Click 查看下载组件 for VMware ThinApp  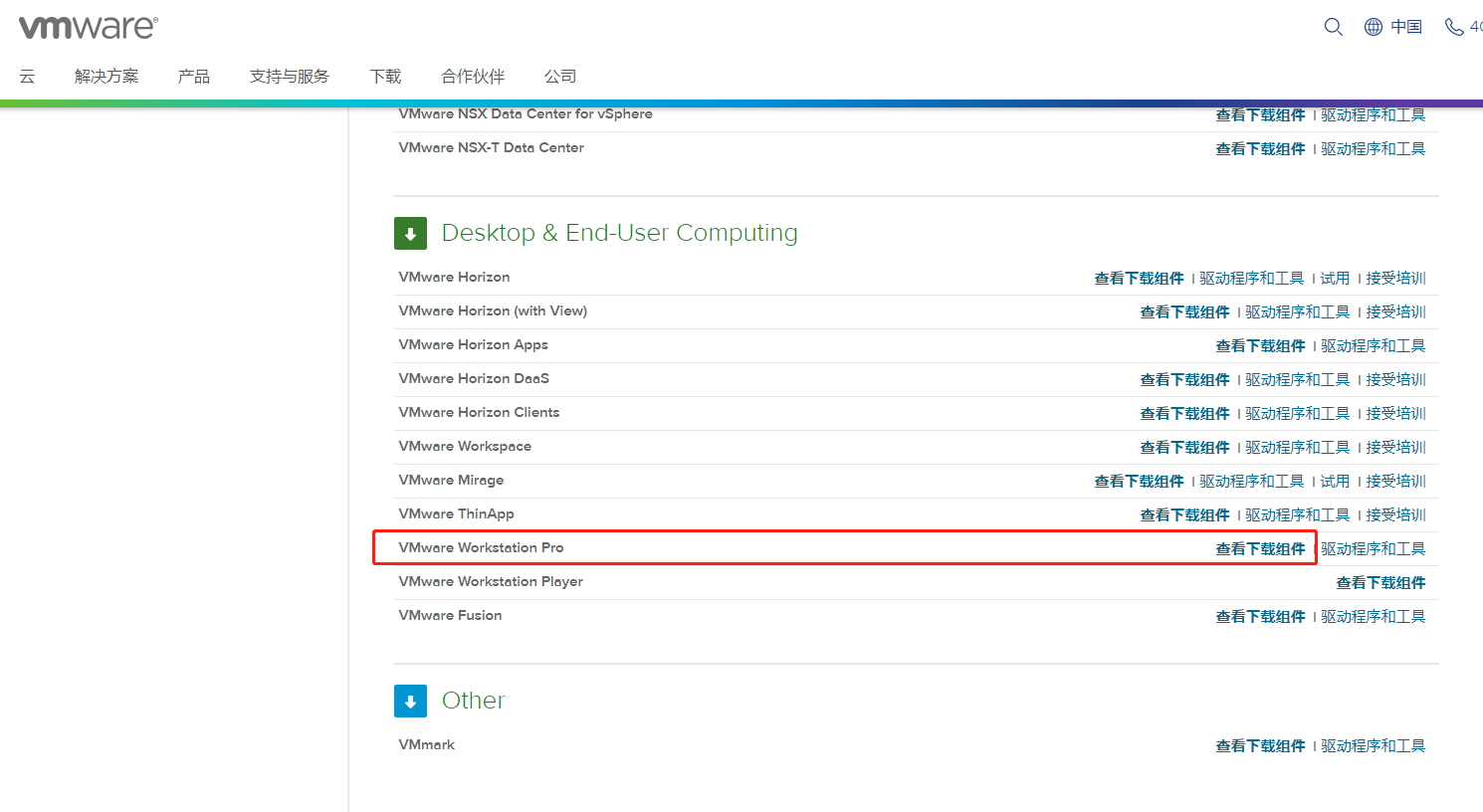[1184, 514]
